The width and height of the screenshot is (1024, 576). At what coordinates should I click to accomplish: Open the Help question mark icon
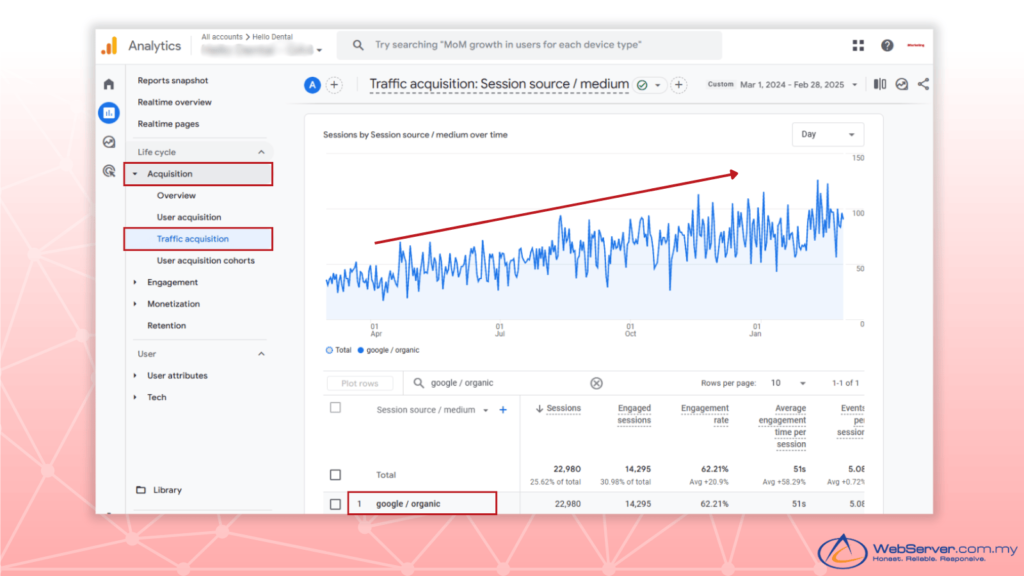coord(887,45)
